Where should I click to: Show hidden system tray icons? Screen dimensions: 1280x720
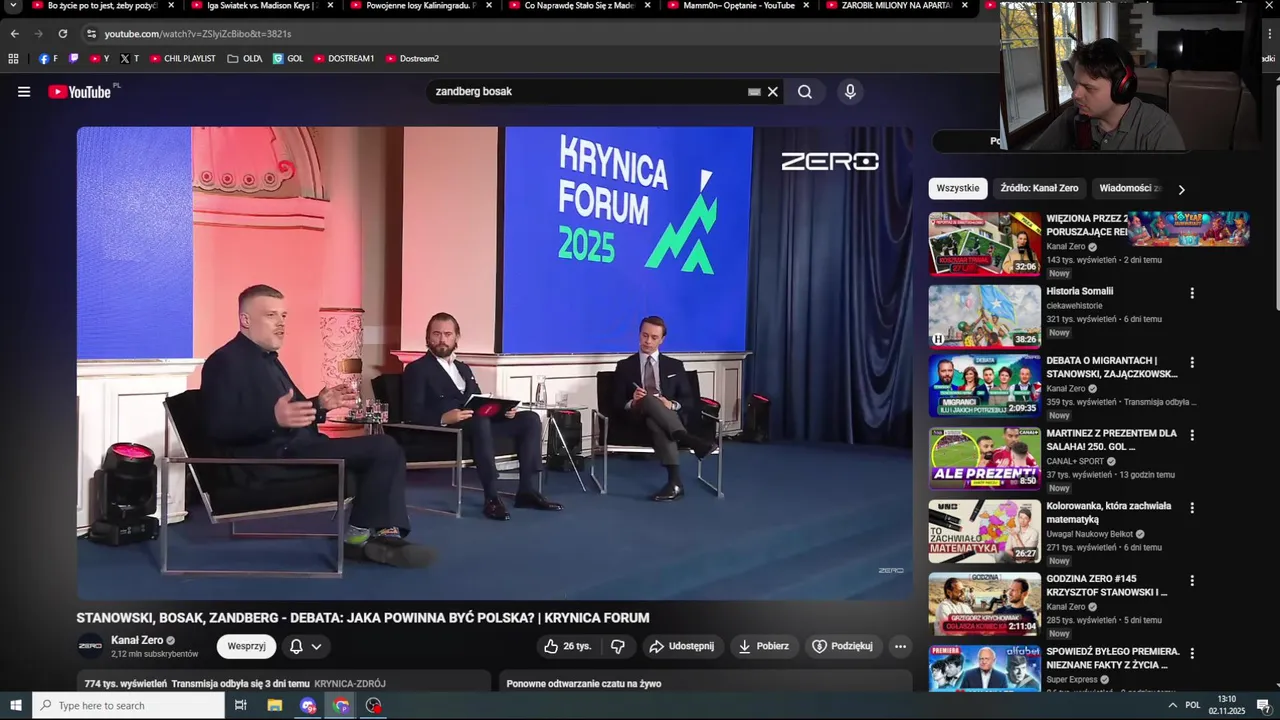pos(1172,705)
